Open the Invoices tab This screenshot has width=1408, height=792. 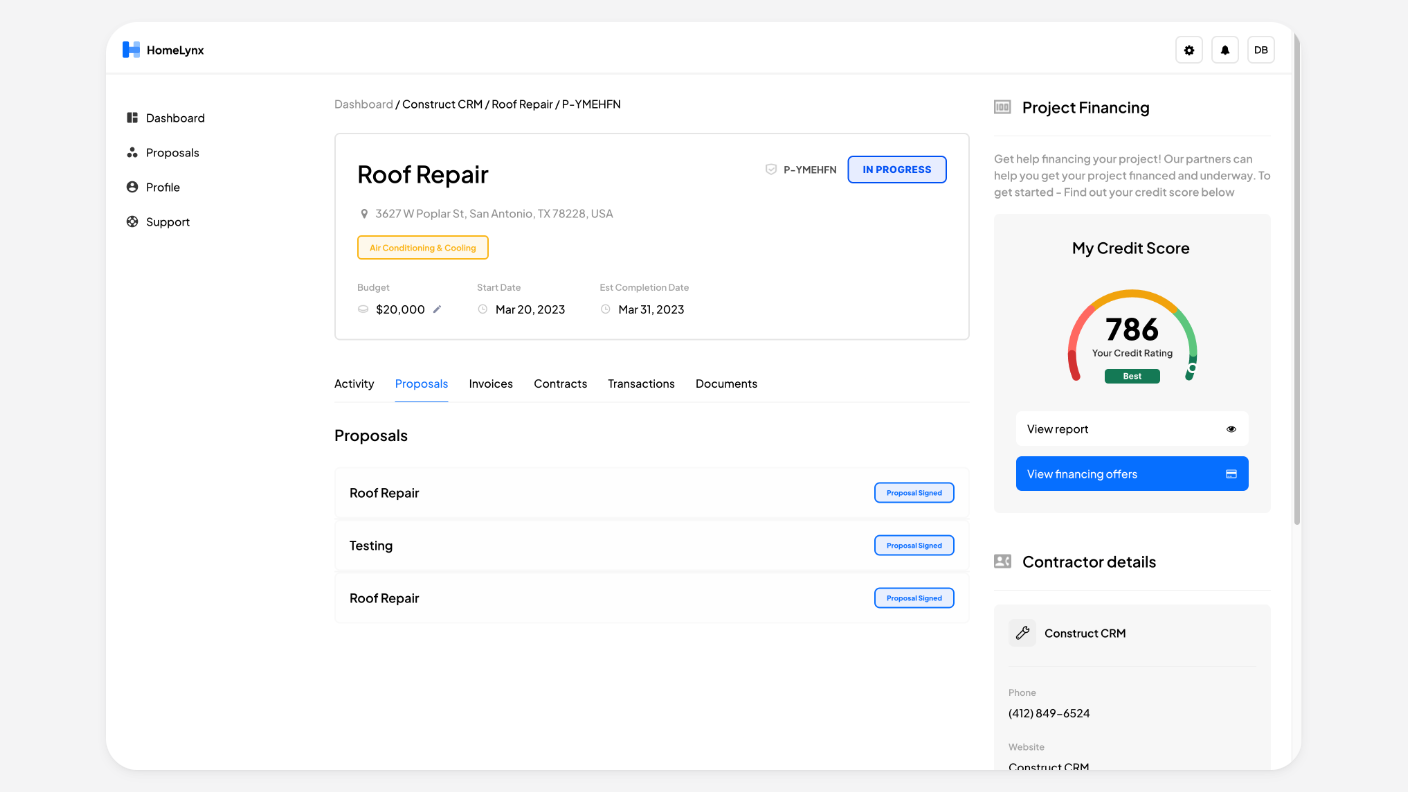pos(491,384)
